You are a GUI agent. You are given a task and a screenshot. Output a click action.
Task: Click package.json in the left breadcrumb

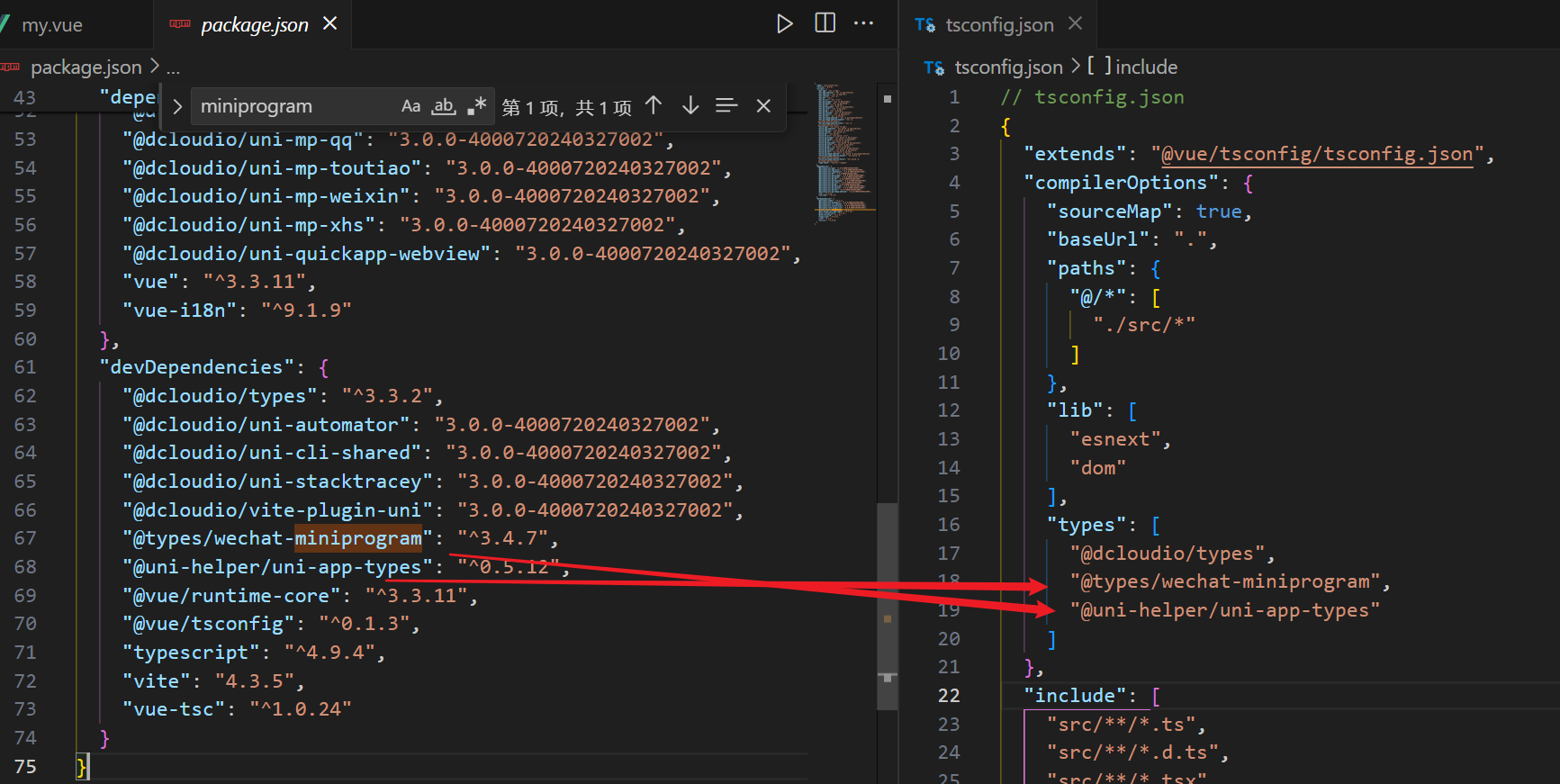[x=86, y=68]
